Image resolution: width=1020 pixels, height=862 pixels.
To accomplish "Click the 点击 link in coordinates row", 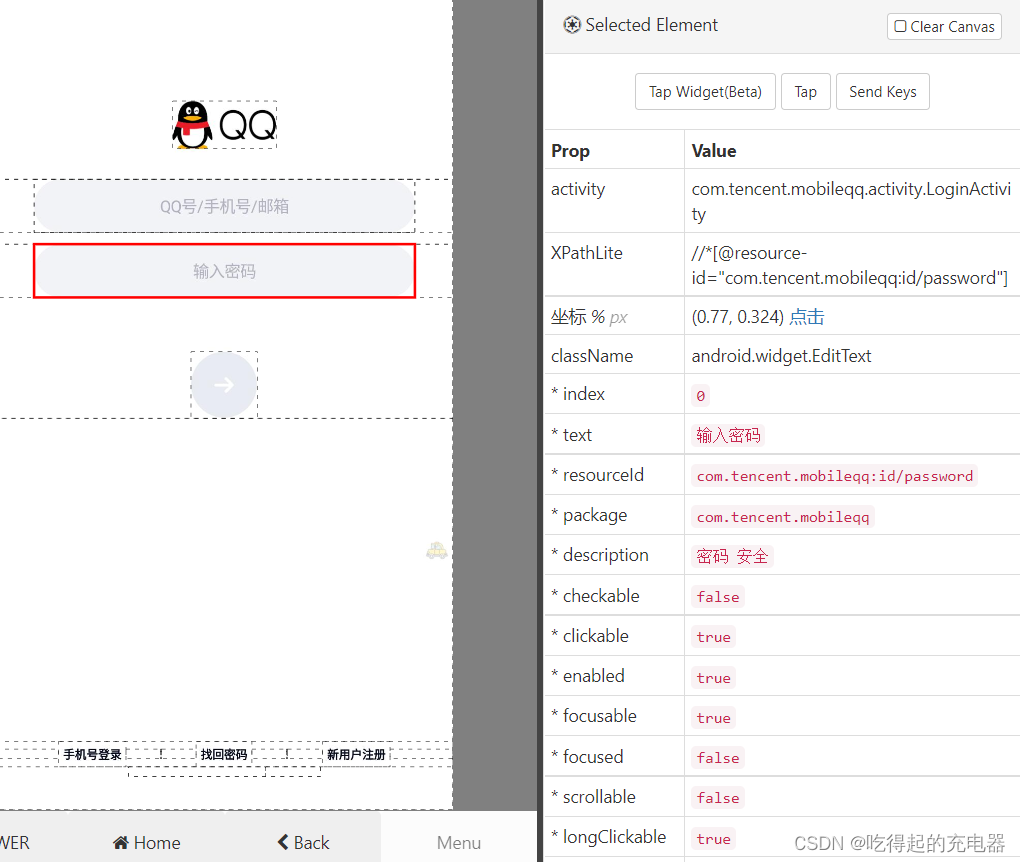I will (807, 317).
